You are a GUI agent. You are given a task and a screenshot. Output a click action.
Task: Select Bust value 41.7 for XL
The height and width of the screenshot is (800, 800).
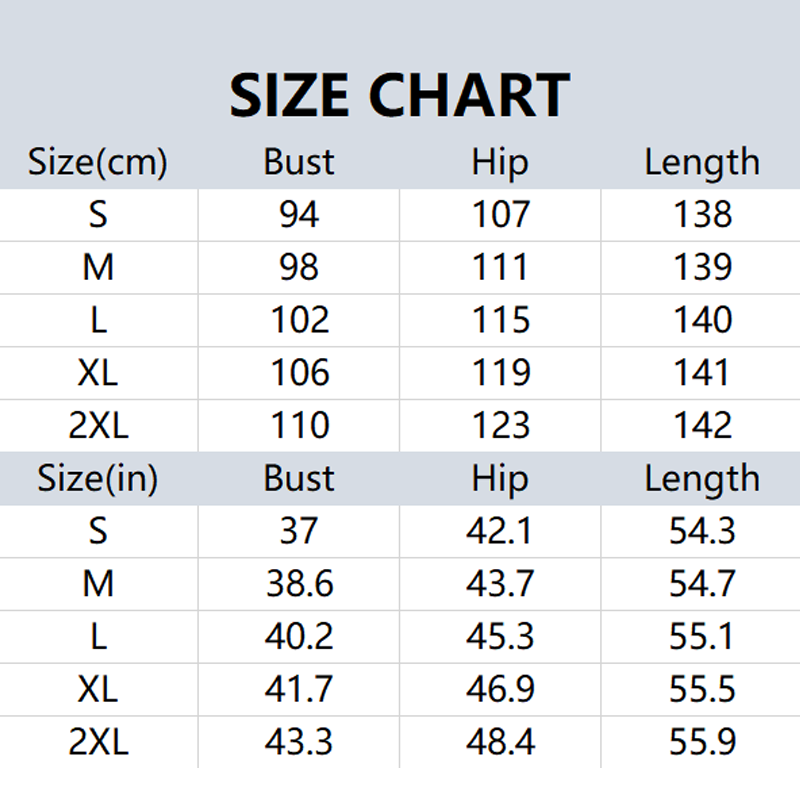[299, 689]
